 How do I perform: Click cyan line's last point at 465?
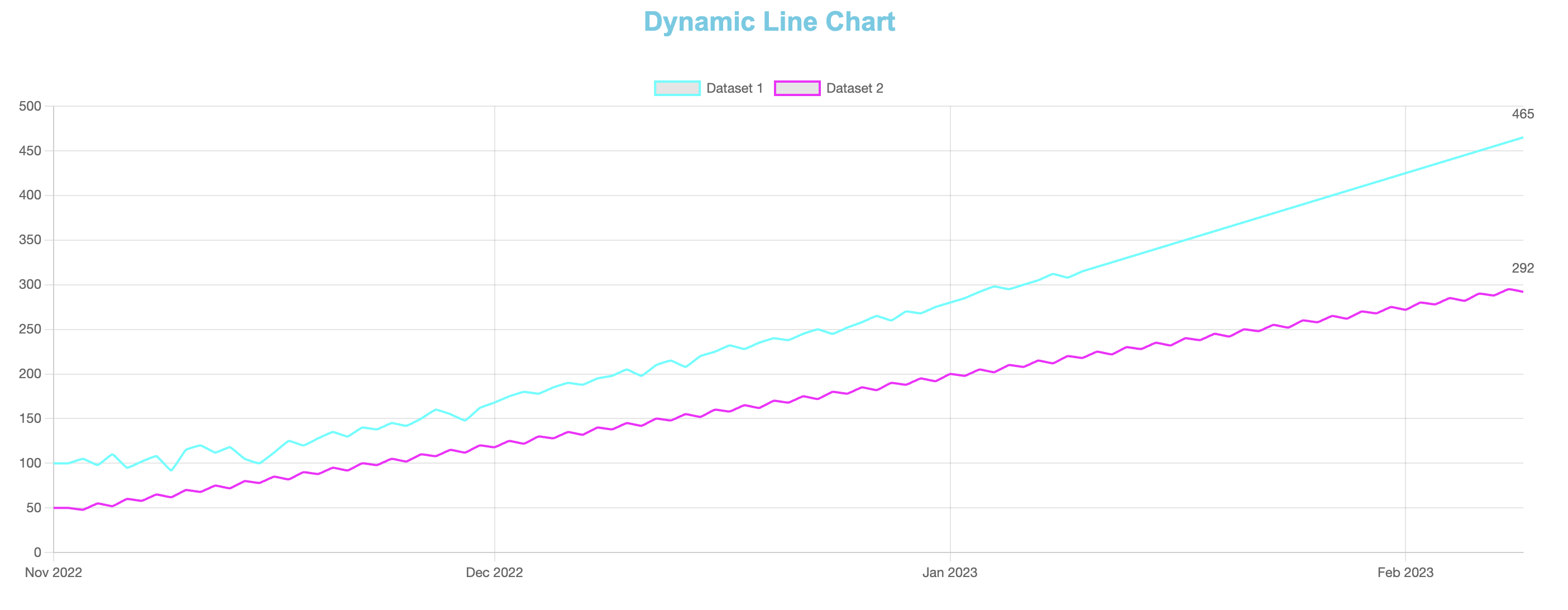point(1522,137)
